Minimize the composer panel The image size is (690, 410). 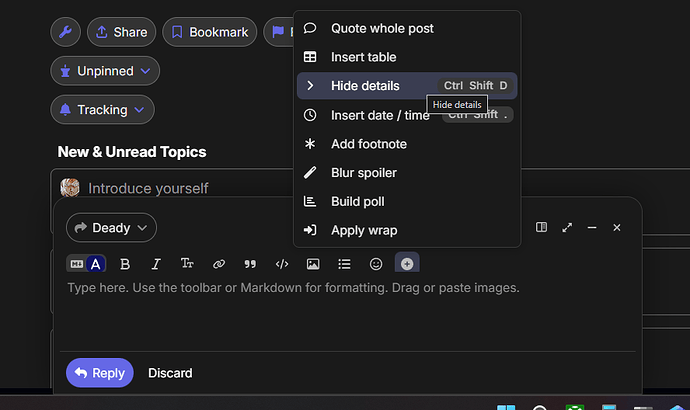(x=592, y=227)
